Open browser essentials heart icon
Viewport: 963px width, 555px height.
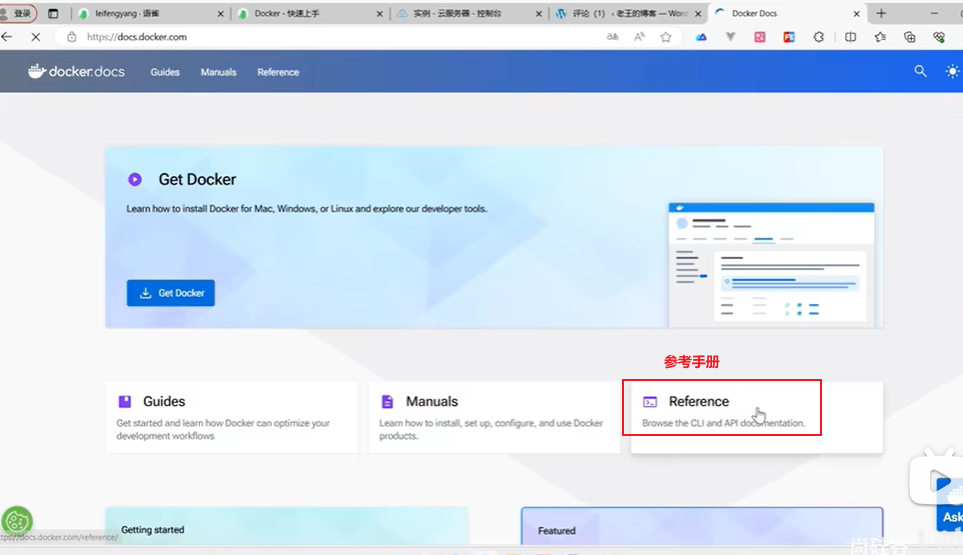[x=939, y=37]
